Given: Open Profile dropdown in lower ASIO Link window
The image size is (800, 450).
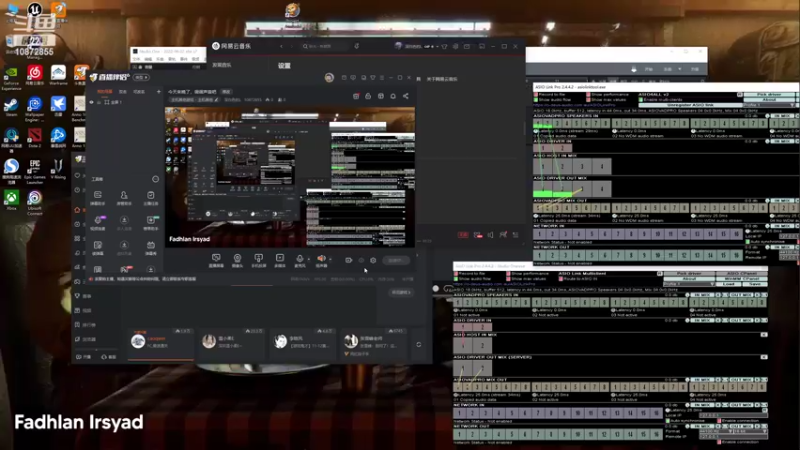Looking at the screenshot, I should pyautogui.click(x=688, y=284).
